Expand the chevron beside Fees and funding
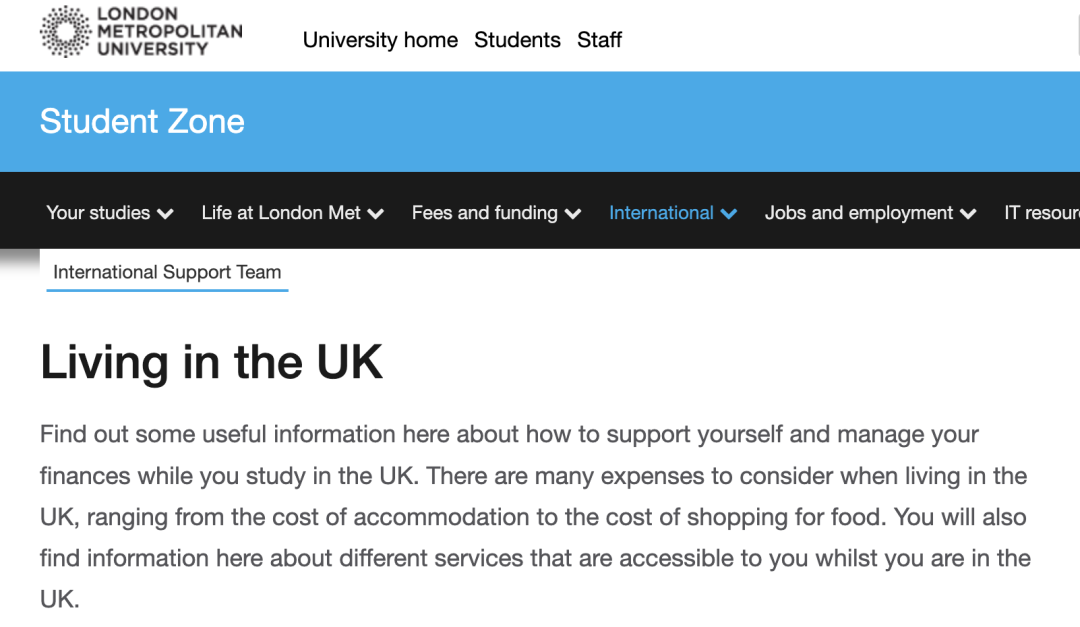The image size is (1080, 627). [x=573, y=214]
